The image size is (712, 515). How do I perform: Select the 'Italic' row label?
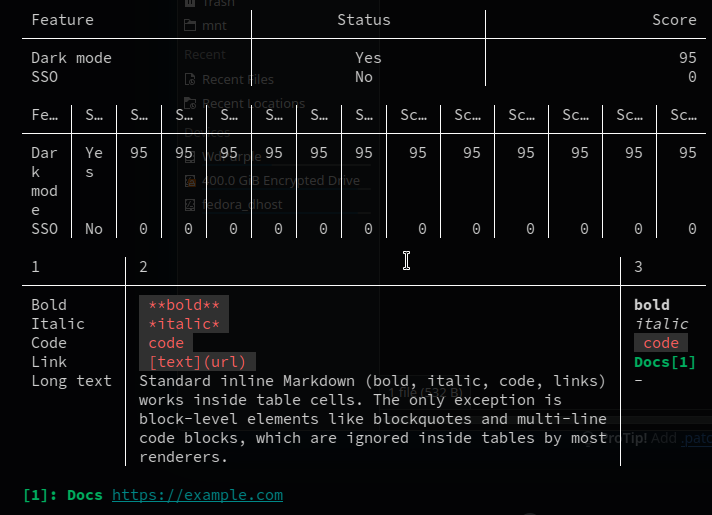click(58, 324)
